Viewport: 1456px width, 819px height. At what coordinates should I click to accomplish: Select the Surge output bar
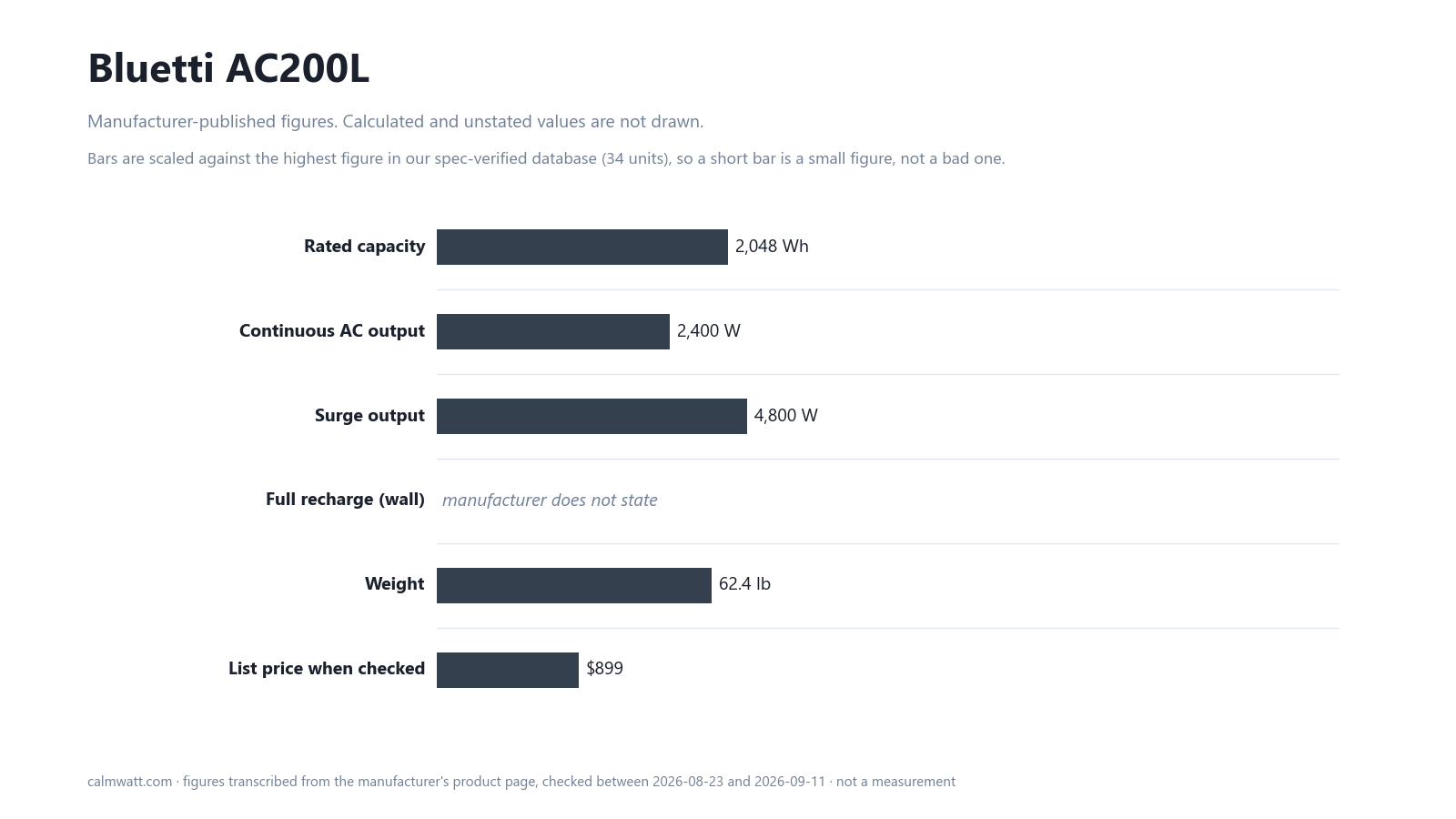tap(591, 416)
